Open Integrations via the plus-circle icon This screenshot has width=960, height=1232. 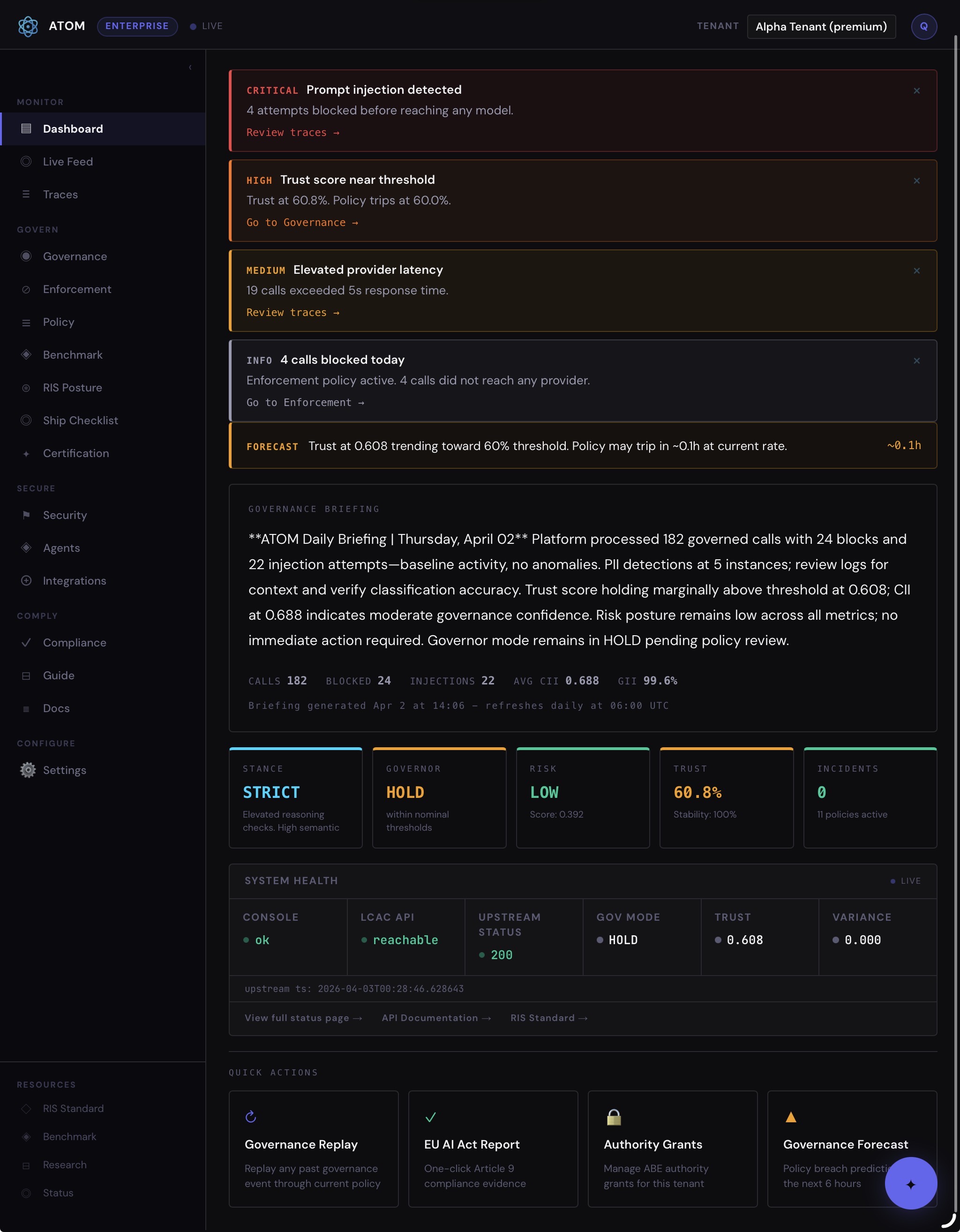(x=26, y=580)
